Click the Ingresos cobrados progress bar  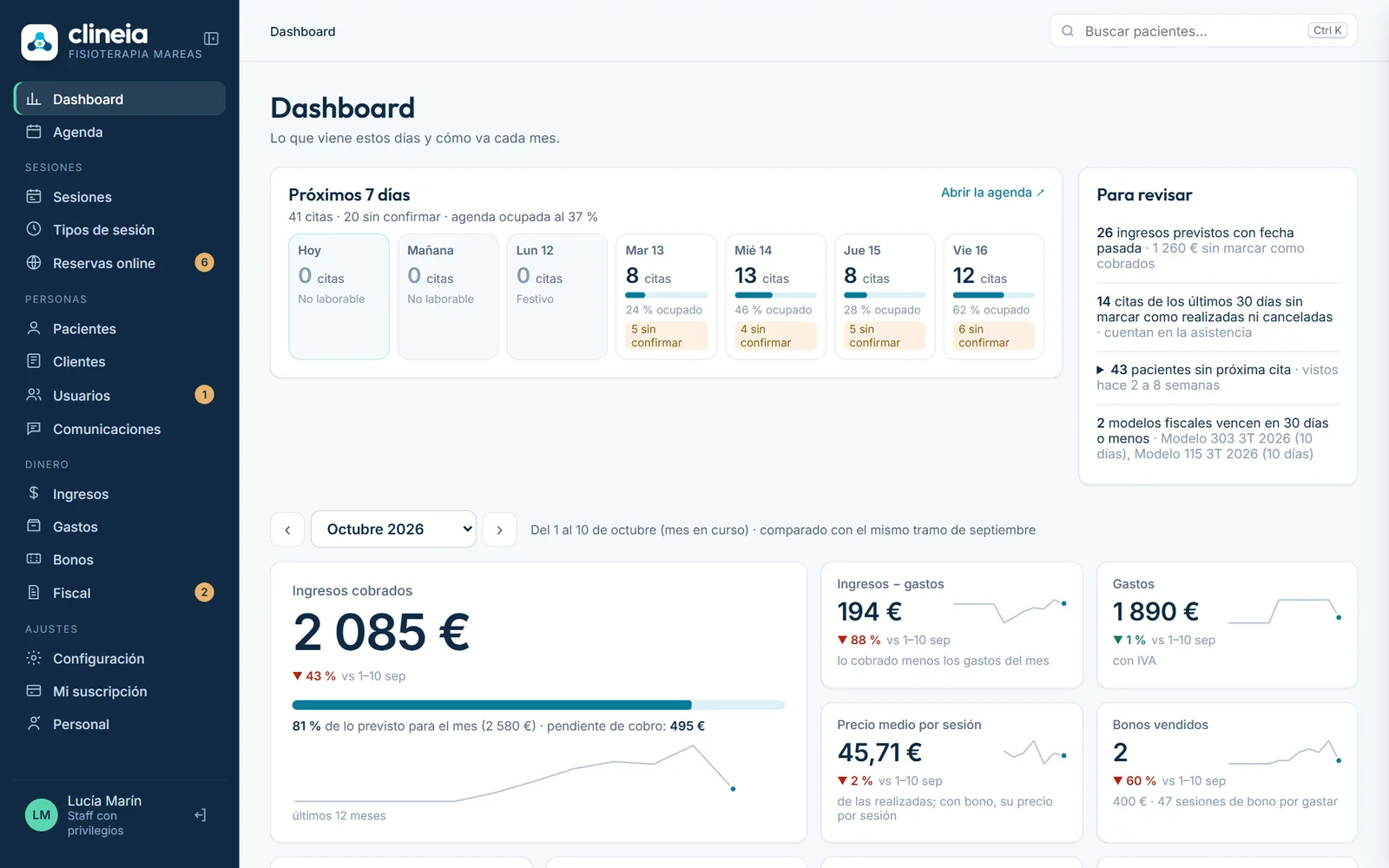(x=538, y=705)
